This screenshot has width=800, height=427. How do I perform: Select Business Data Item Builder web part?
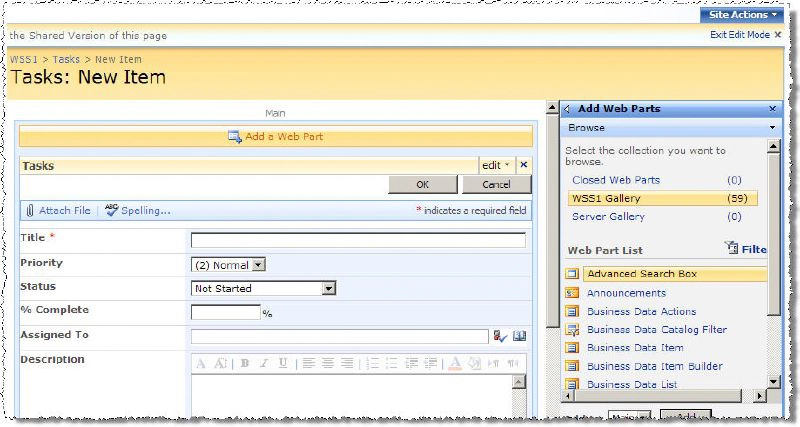pyautogui.click(x=655, y=366)
